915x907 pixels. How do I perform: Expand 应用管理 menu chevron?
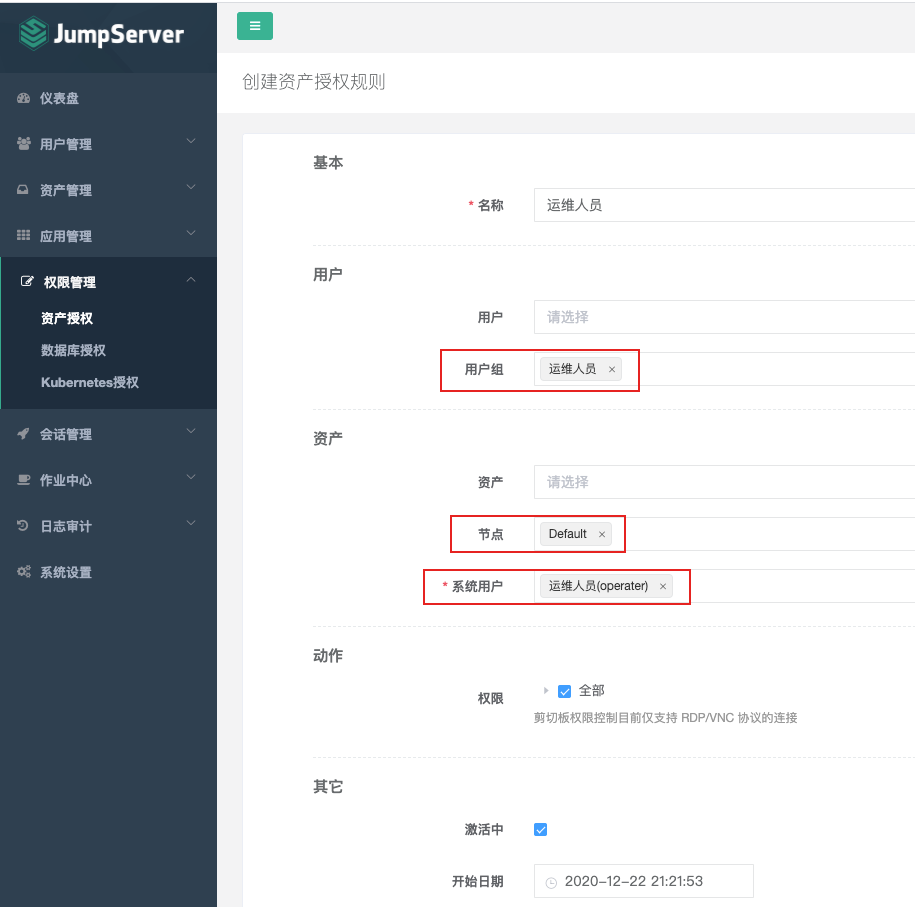[191, 233]
